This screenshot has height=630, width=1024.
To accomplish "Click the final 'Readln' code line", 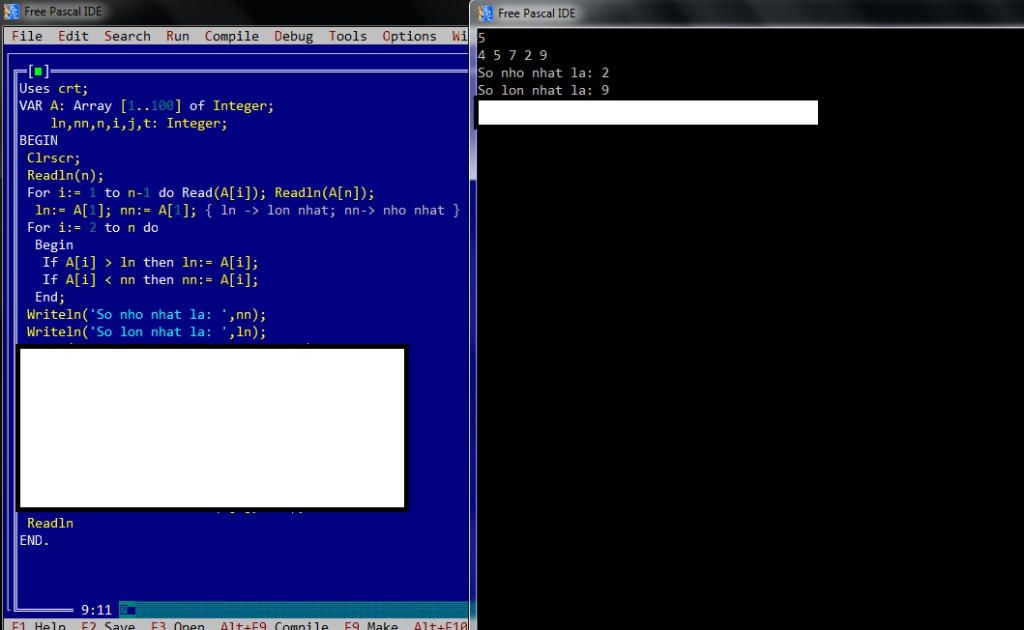I will point(50,523).
